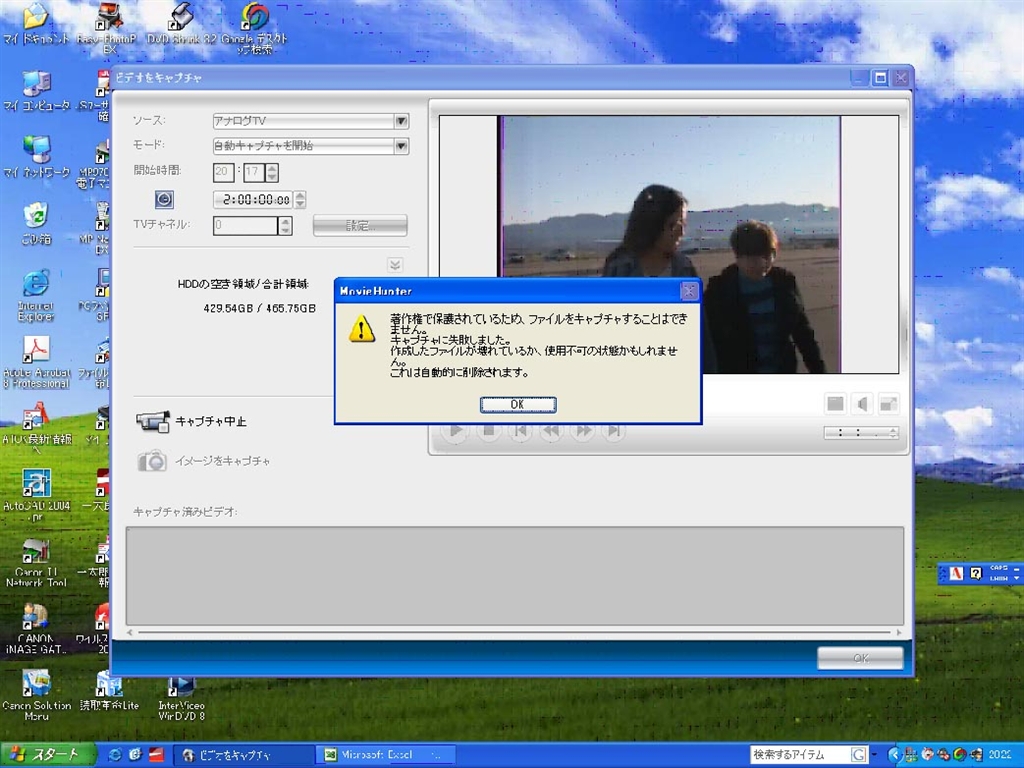This screenshot has height=768, width=1024.
Task: Click the rewind playback button
Action: tap(551, 432)
